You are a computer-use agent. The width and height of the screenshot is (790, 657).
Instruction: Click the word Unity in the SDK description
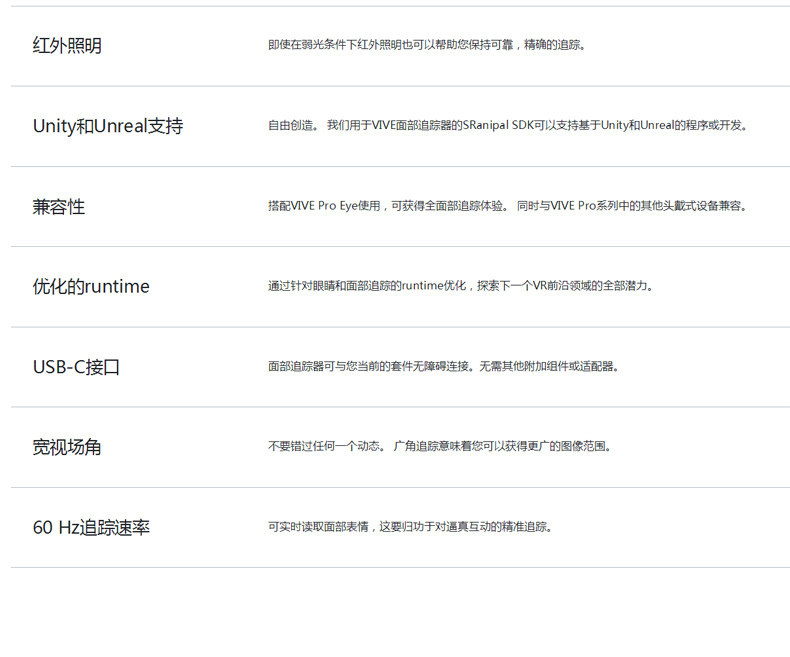[x=614, y=125]
